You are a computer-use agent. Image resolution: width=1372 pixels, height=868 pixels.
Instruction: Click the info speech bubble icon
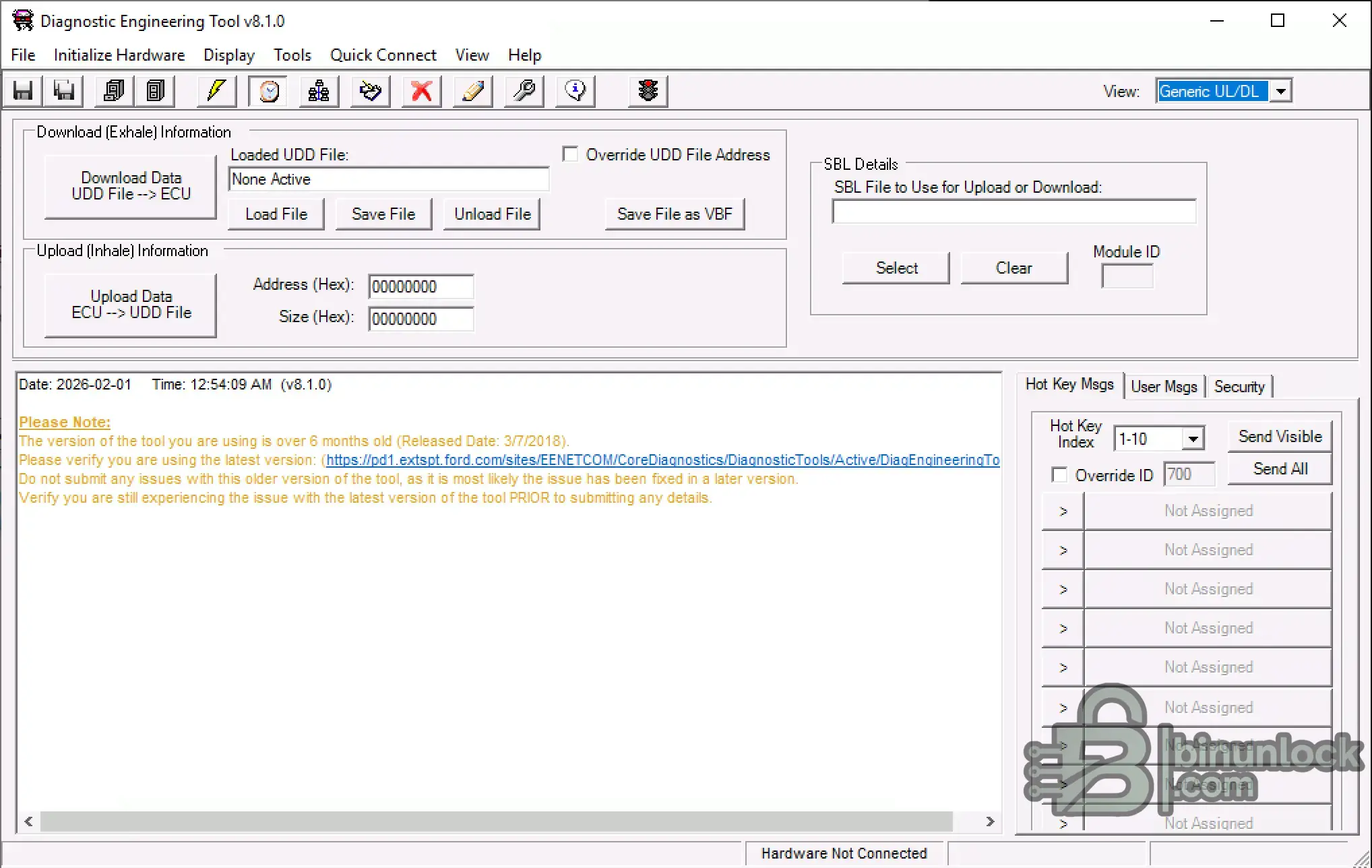[575, 91]
